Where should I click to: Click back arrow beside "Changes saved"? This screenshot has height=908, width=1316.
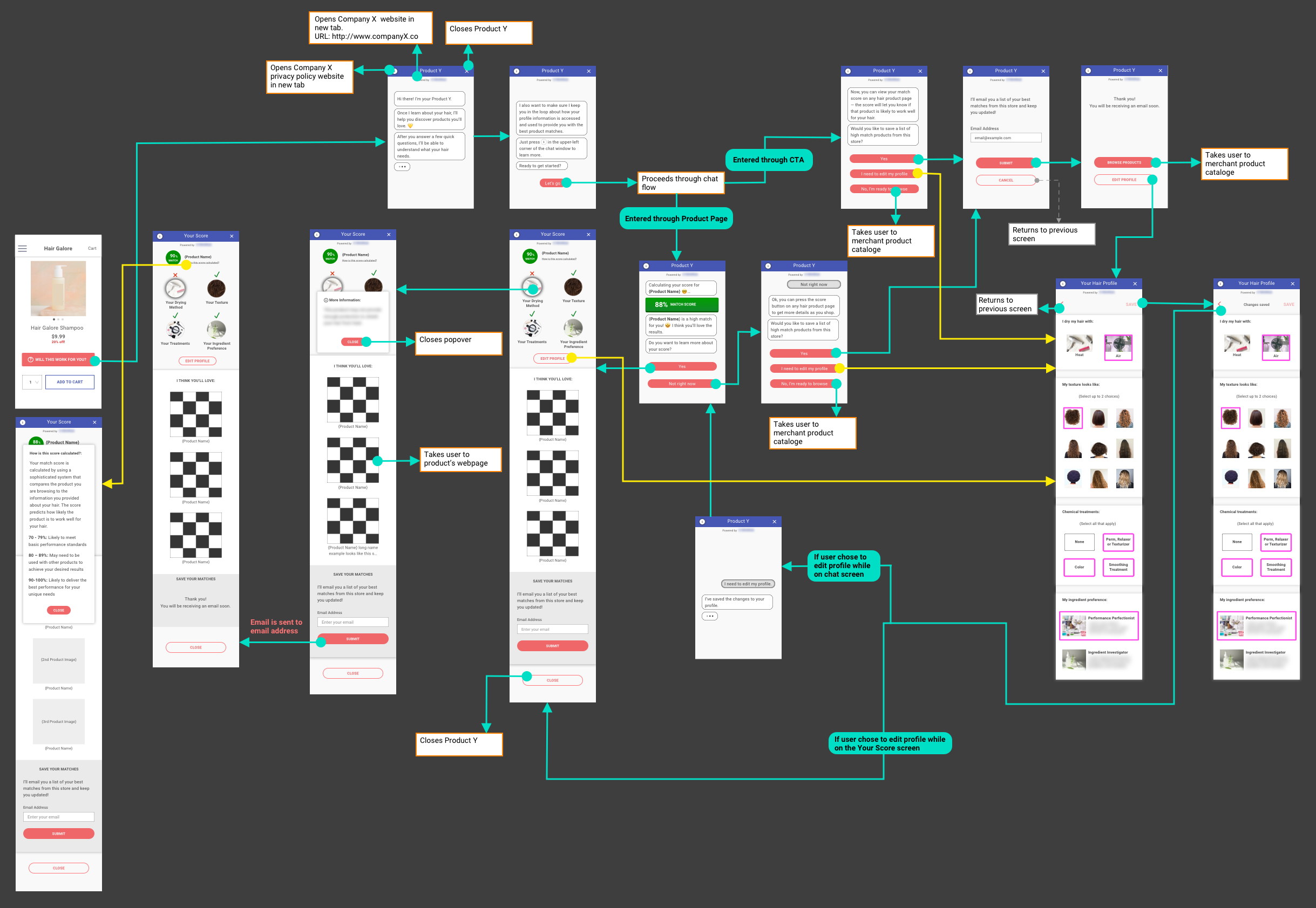point(1219,304)
